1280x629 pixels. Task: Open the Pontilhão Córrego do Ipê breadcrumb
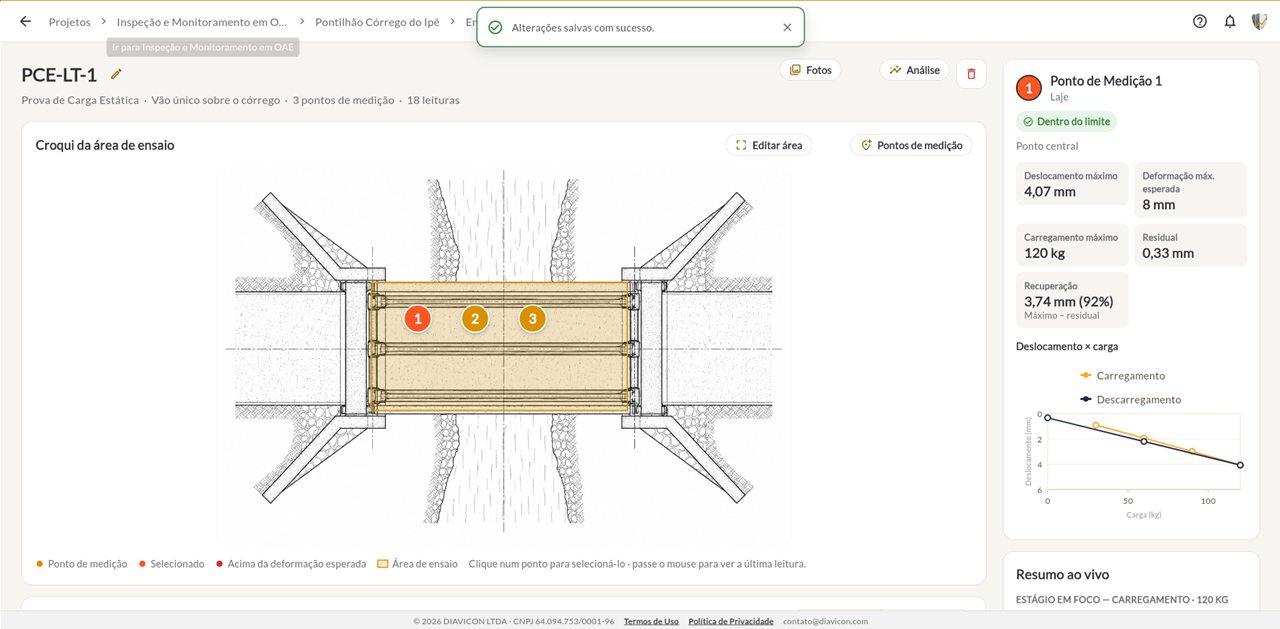pyautogui.click(x=376, y=22)
